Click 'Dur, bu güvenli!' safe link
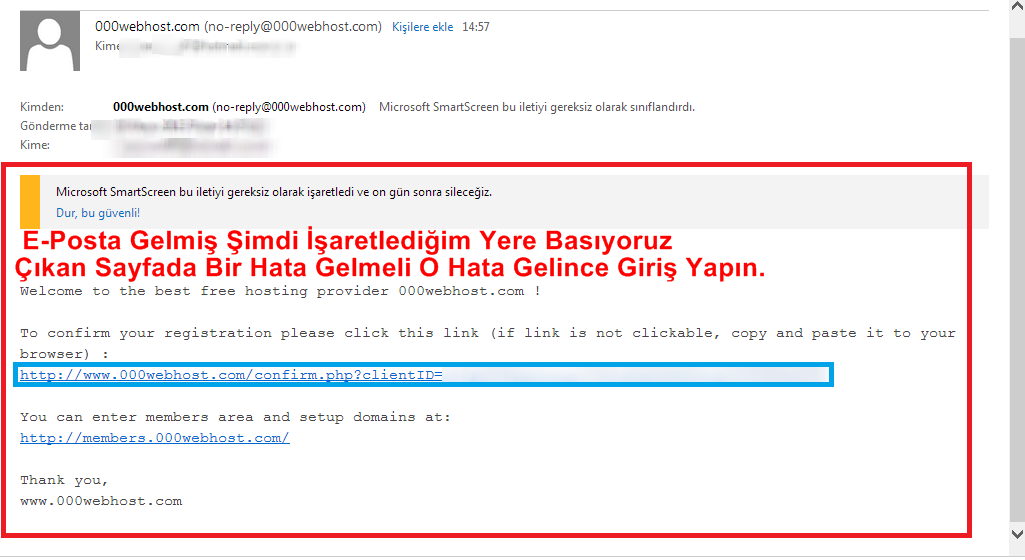The height and width of the screenshot is (560, 1025). tap(98, 212)
